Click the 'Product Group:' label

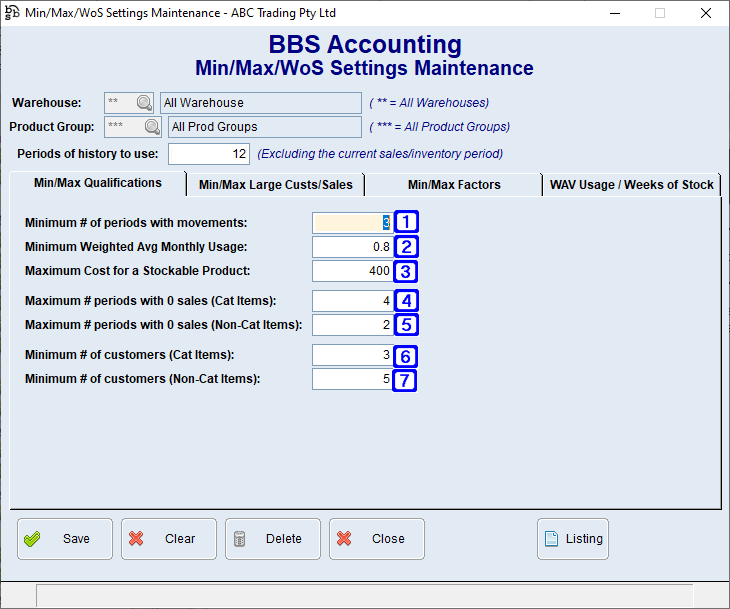[x=52, y=127]
